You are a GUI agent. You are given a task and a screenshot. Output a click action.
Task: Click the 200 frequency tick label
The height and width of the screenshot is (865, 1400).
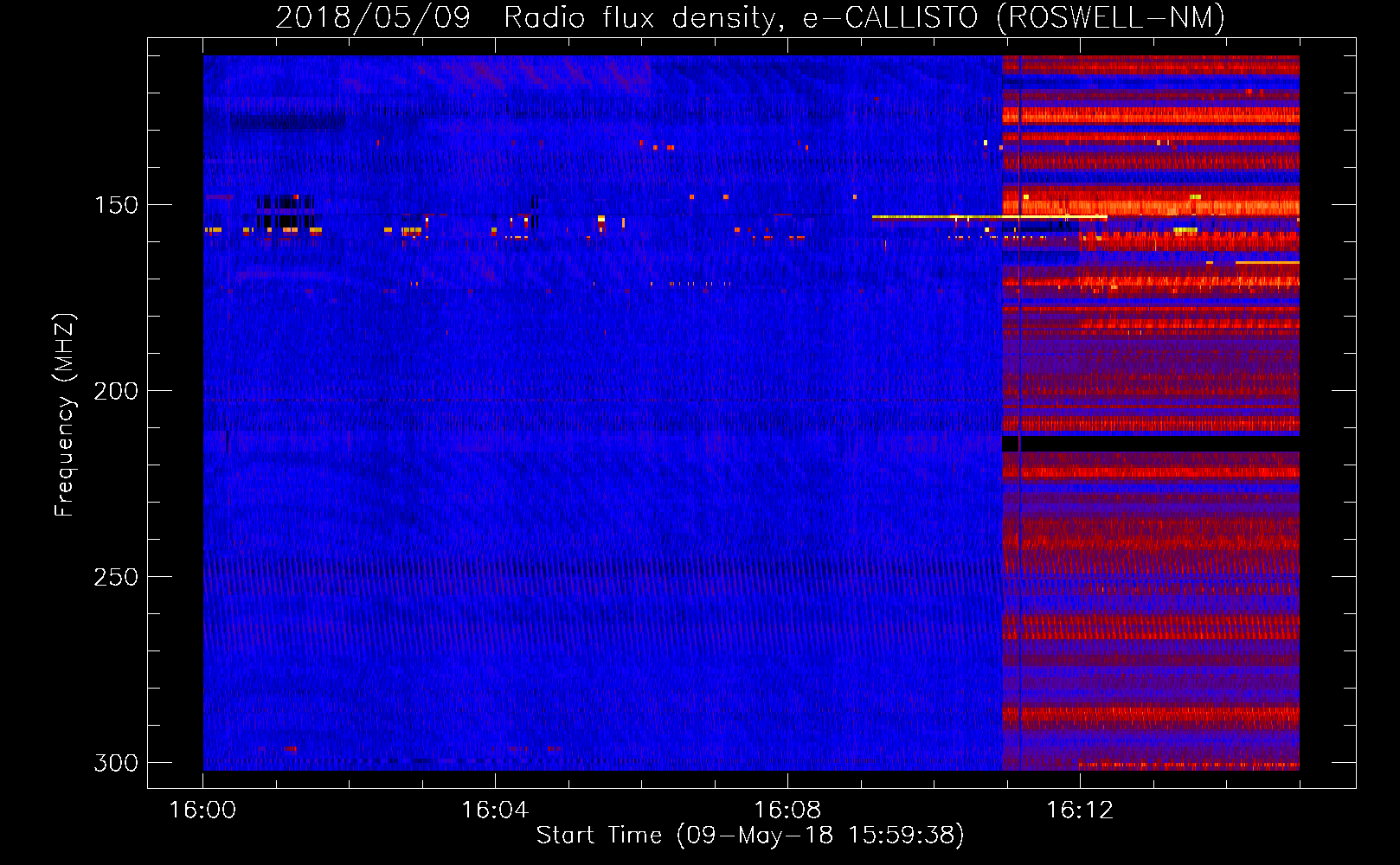pos(116,391)
